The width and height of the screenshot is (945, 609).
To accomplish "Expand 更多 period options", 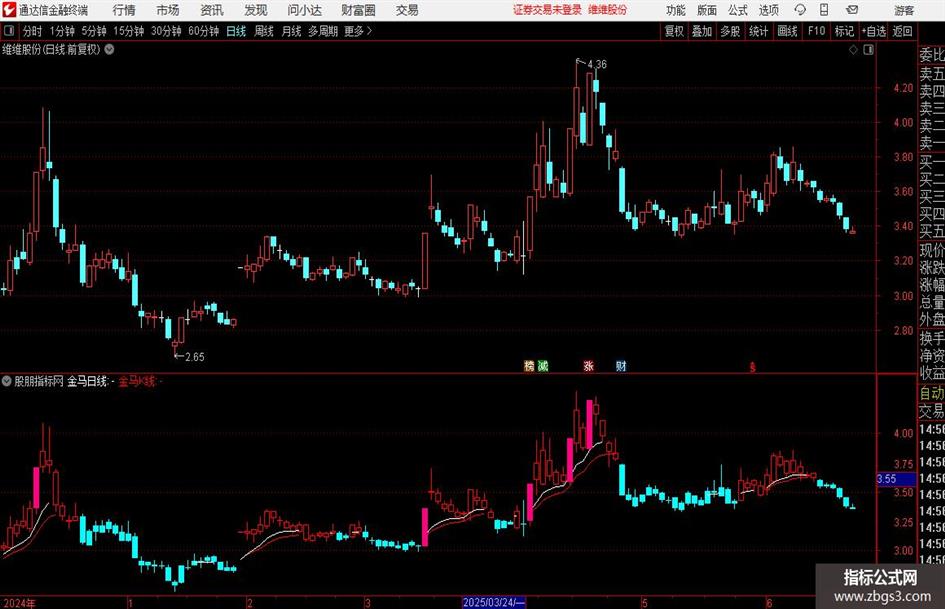I will coord(358,31).
